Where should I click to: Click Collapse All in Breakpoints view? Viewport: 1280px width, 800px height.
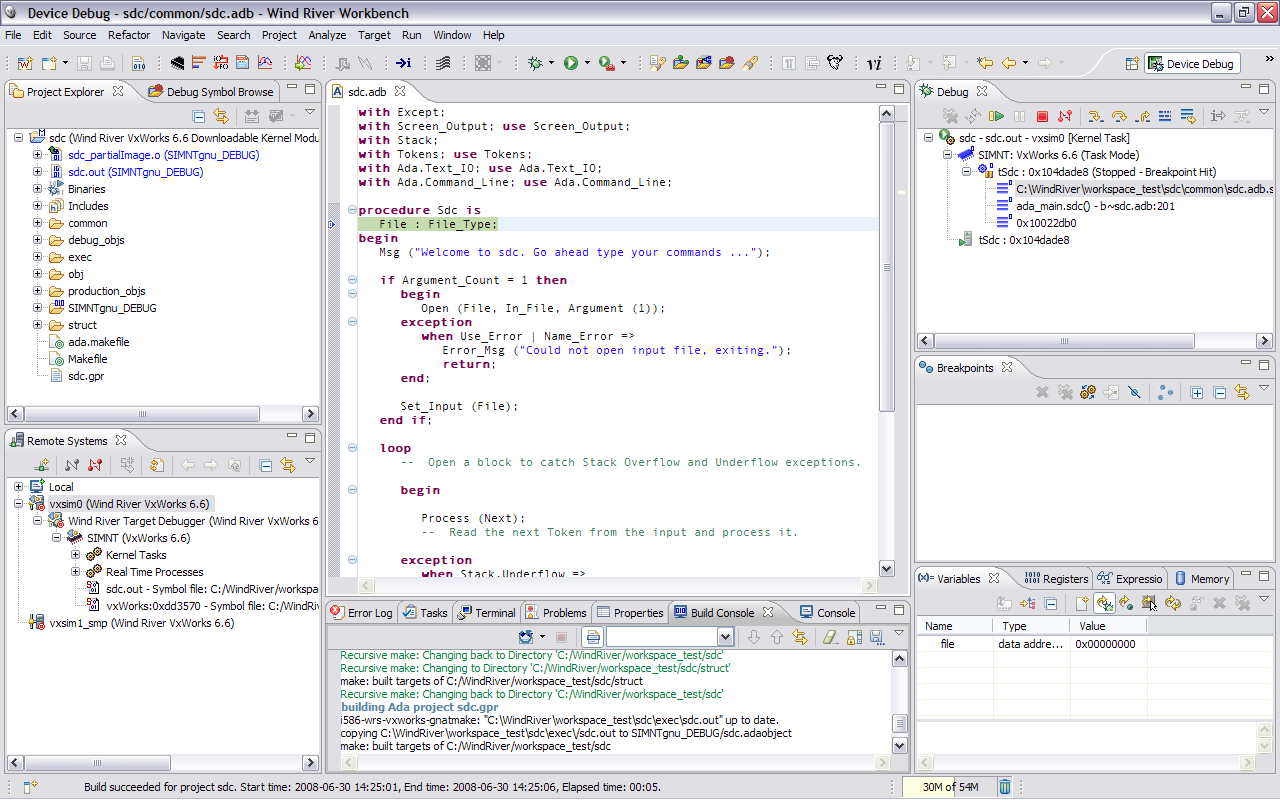point(1219,393)
